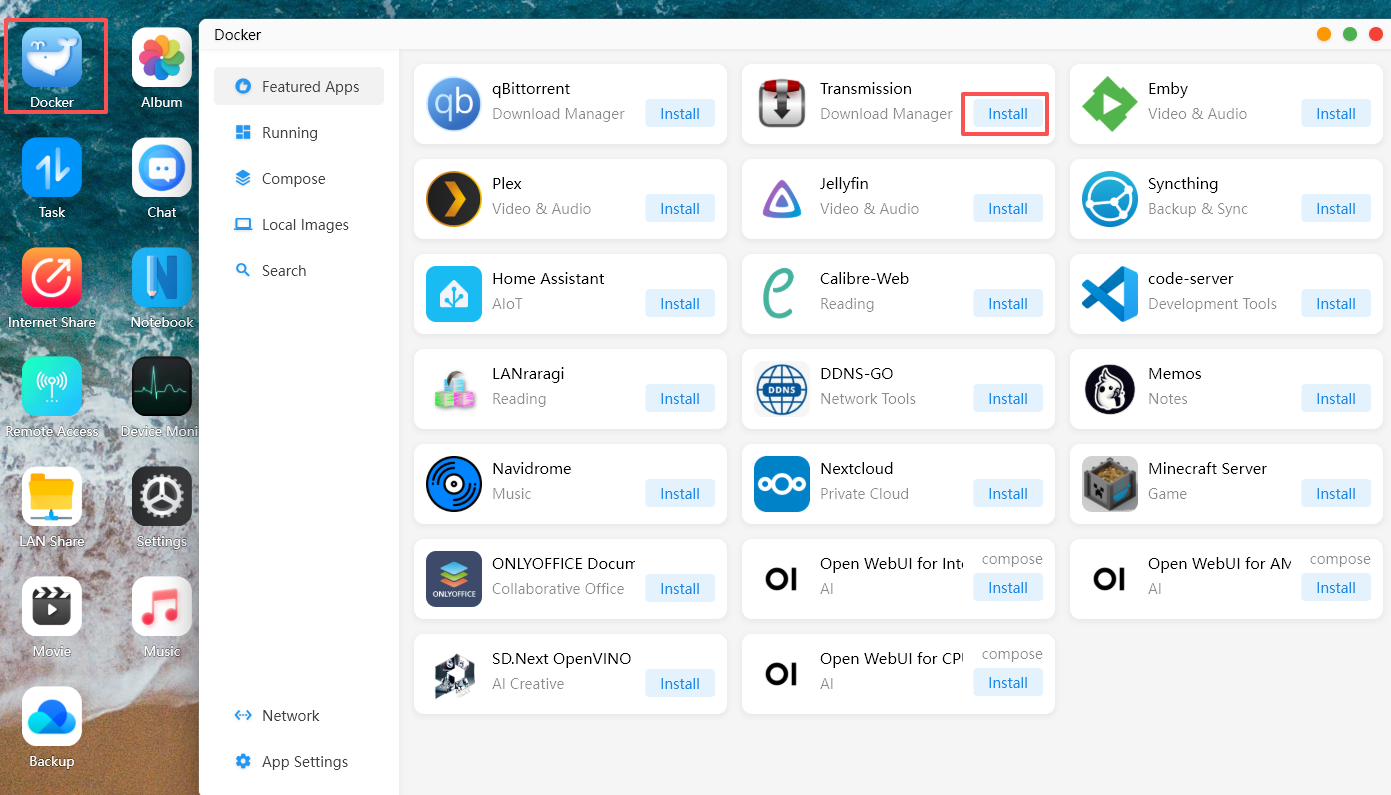The width and height of the screenshot is (1391, 795).
Task: Launch the Device Monitor app
Action: [x=162, y=387]
